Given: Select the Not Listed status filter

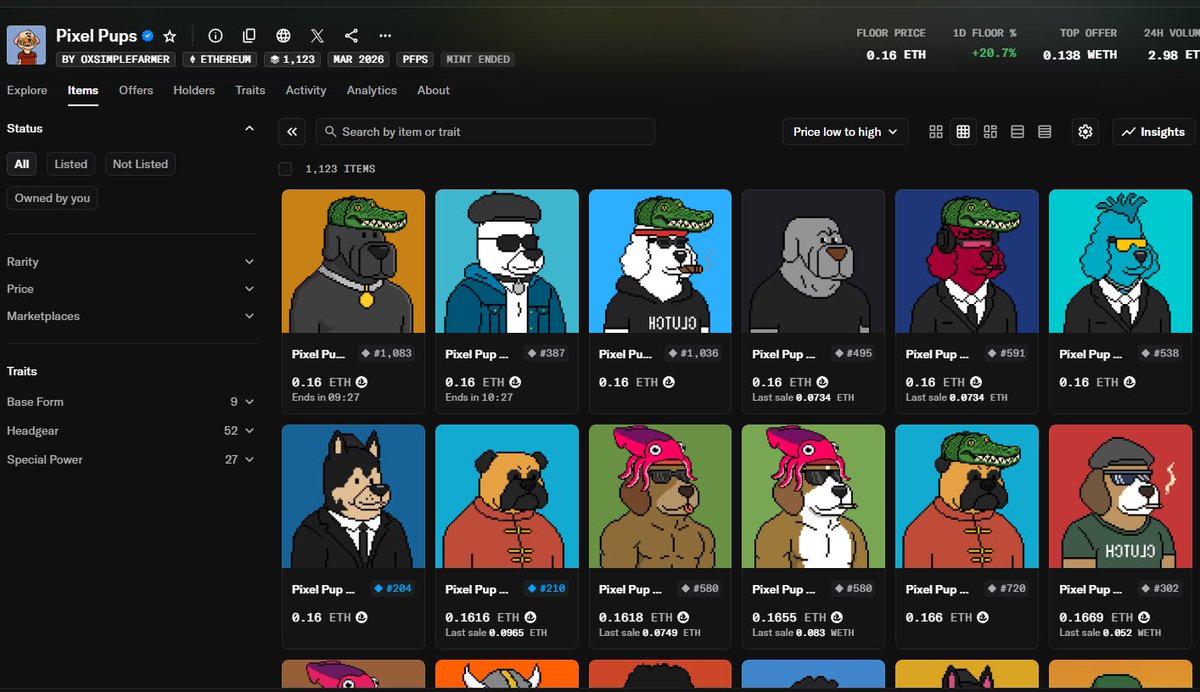Looking at the screenshot, I should [140, 164].
